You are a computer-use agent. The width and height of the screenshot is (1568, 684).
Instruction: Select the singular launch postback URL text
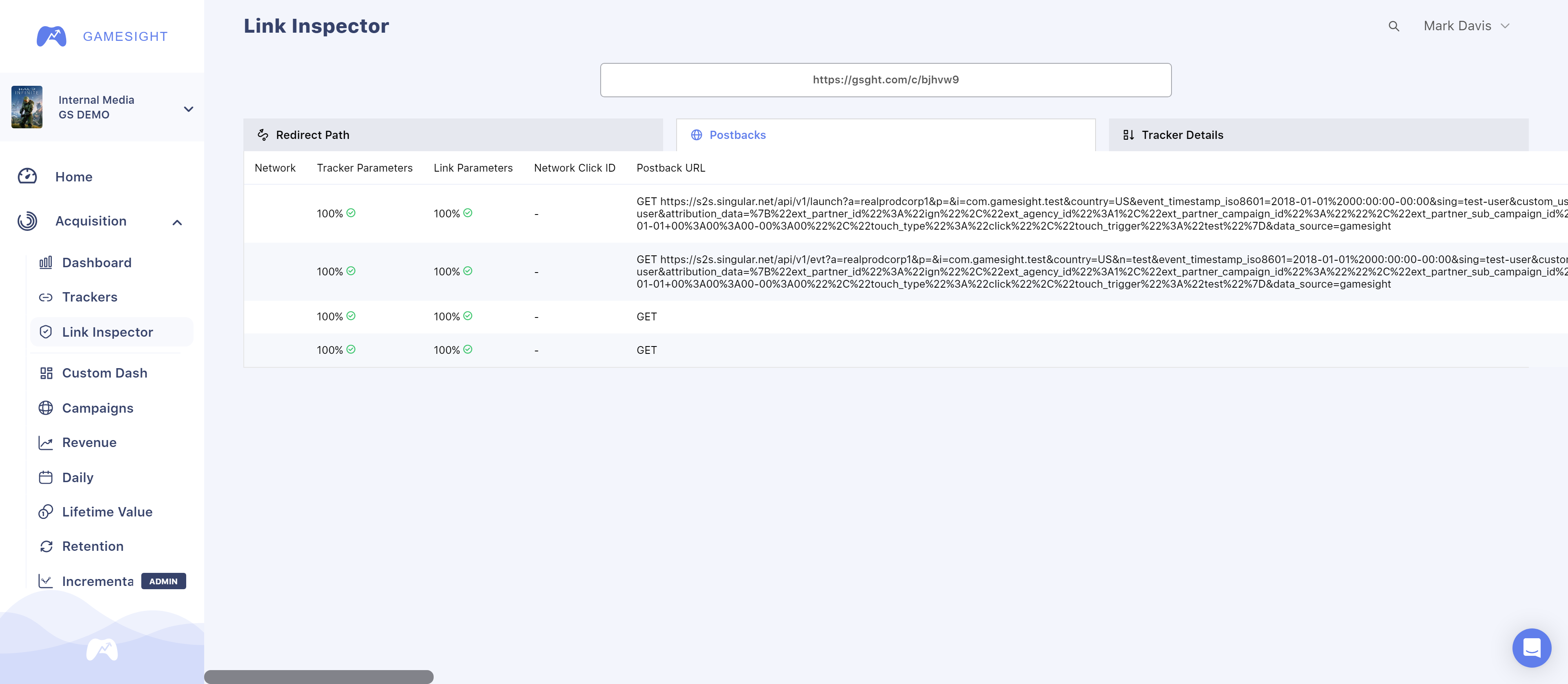[1102, 214]
